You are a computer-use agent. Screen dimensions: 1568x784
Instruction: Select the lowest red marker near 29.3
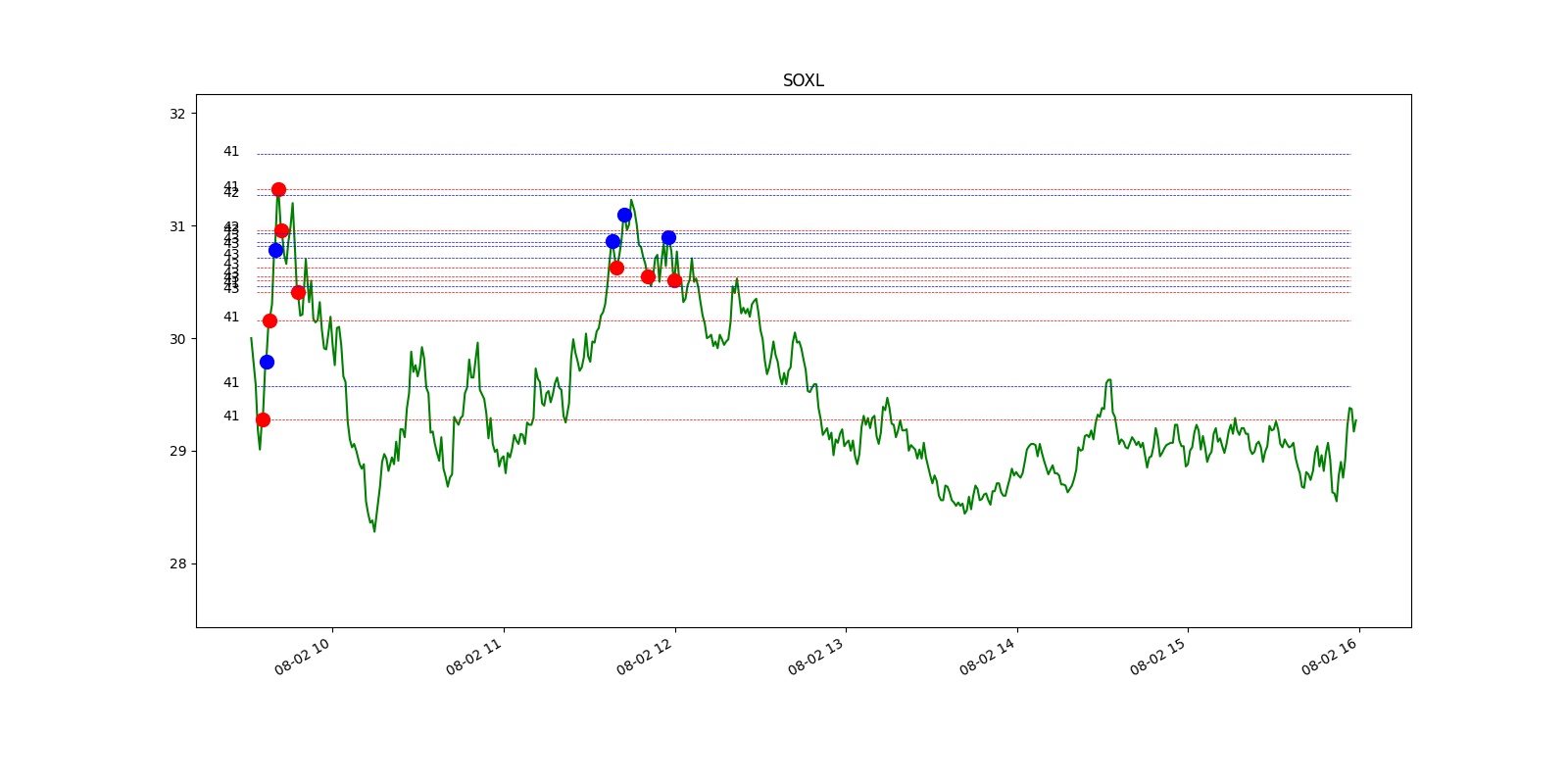263,419
